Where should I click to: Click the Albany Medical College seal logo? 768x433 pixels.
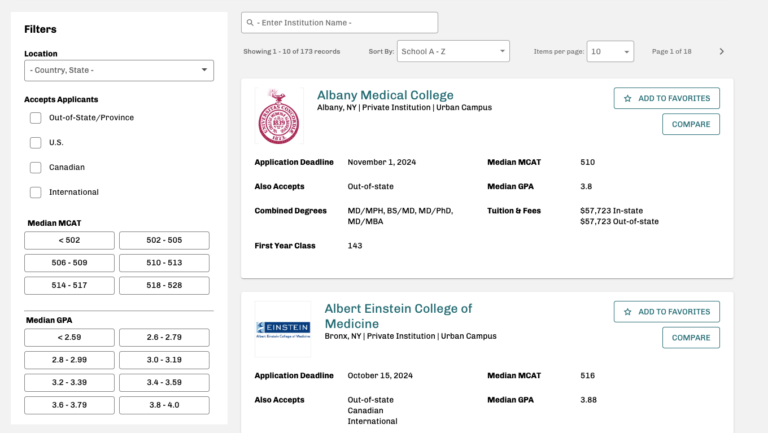pyautogui.click(x=279, y=116)
